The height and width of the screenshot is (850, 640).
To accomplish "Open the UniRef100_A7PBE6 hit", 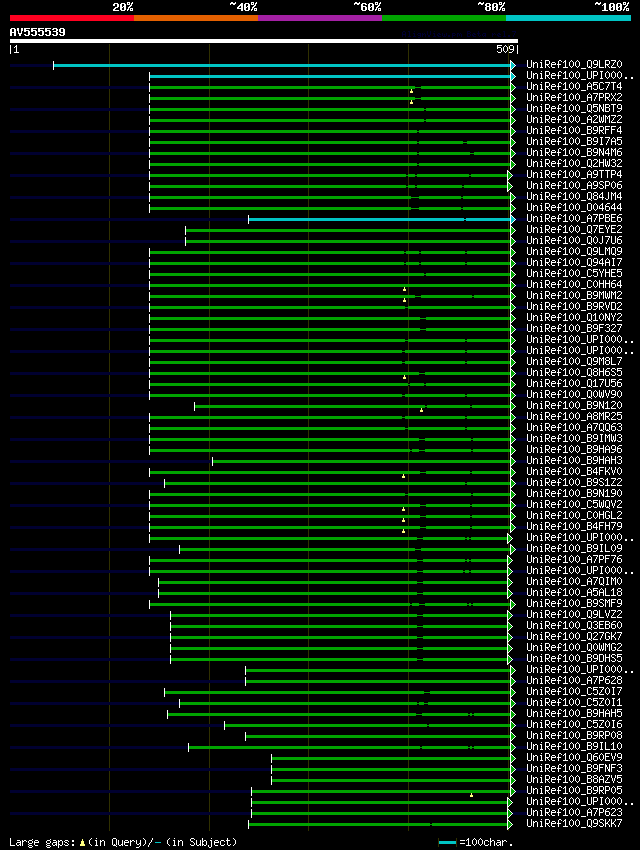I will tap(574, 219).
